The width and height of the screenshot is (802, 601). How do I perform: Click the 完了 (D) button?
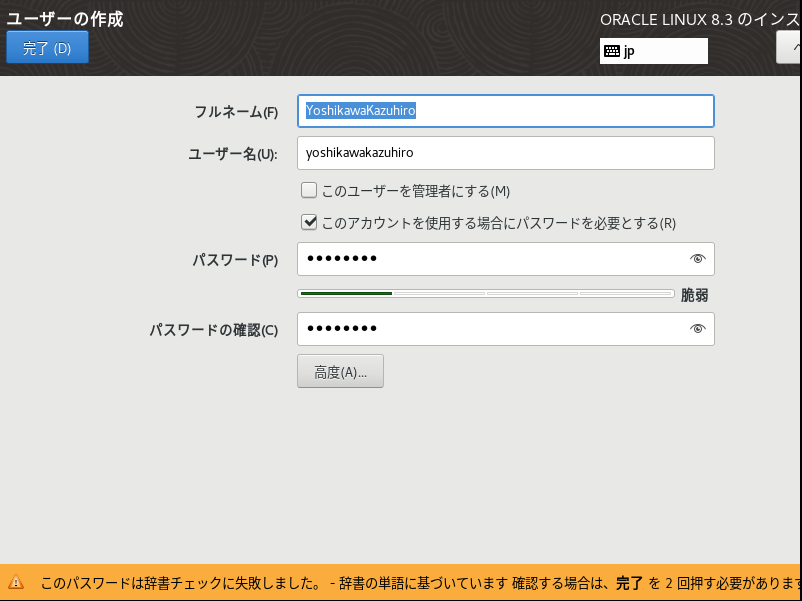pyautogui.click(x=47, y=48)
